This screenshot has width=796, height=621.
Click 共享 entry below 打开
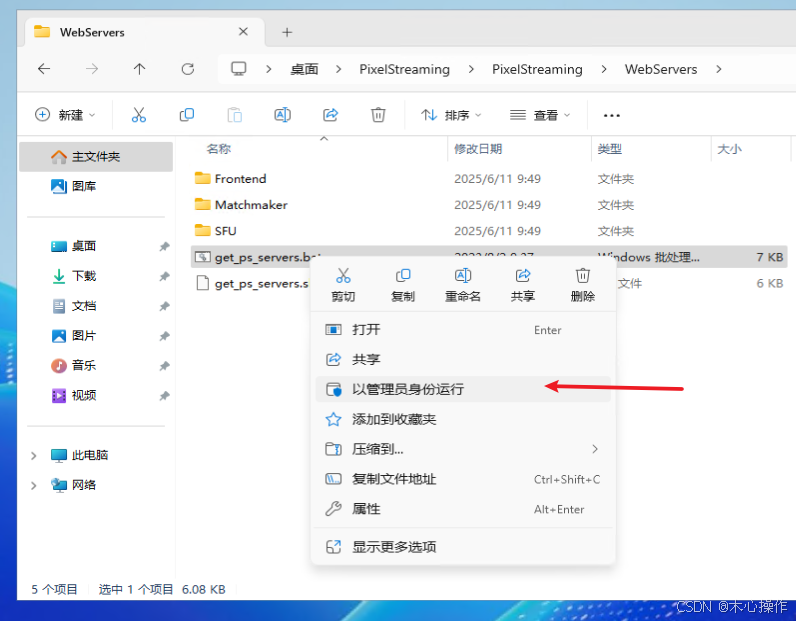(x=463, y=359)
